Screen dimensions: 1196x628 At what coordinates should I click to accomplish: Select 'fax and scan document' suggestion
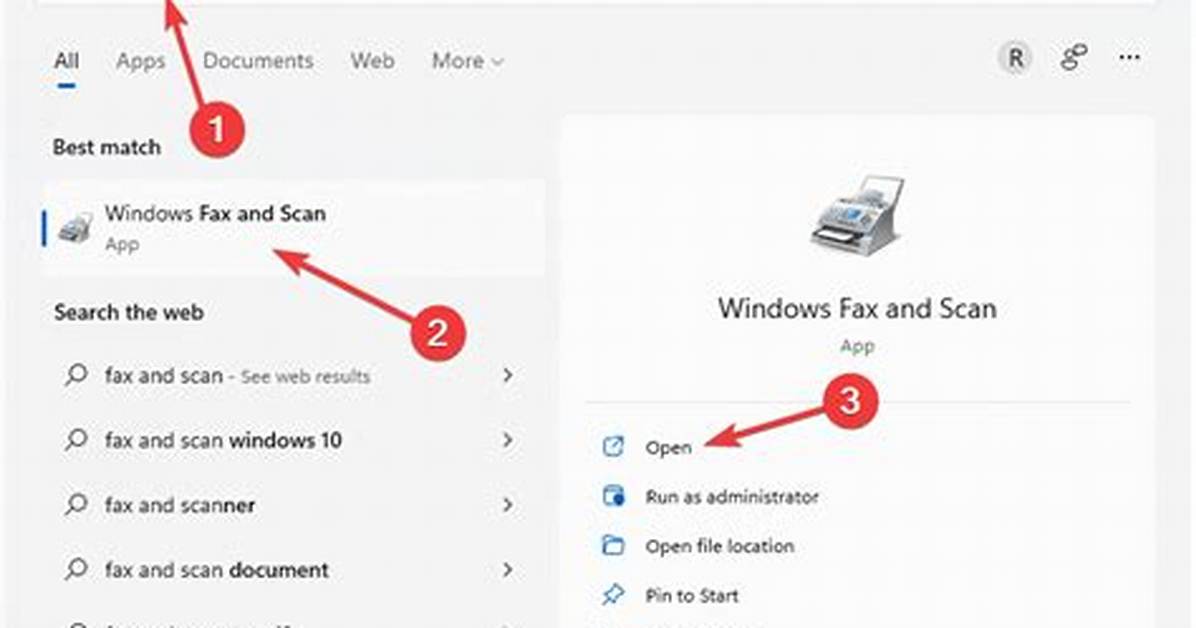pos(217,570)
